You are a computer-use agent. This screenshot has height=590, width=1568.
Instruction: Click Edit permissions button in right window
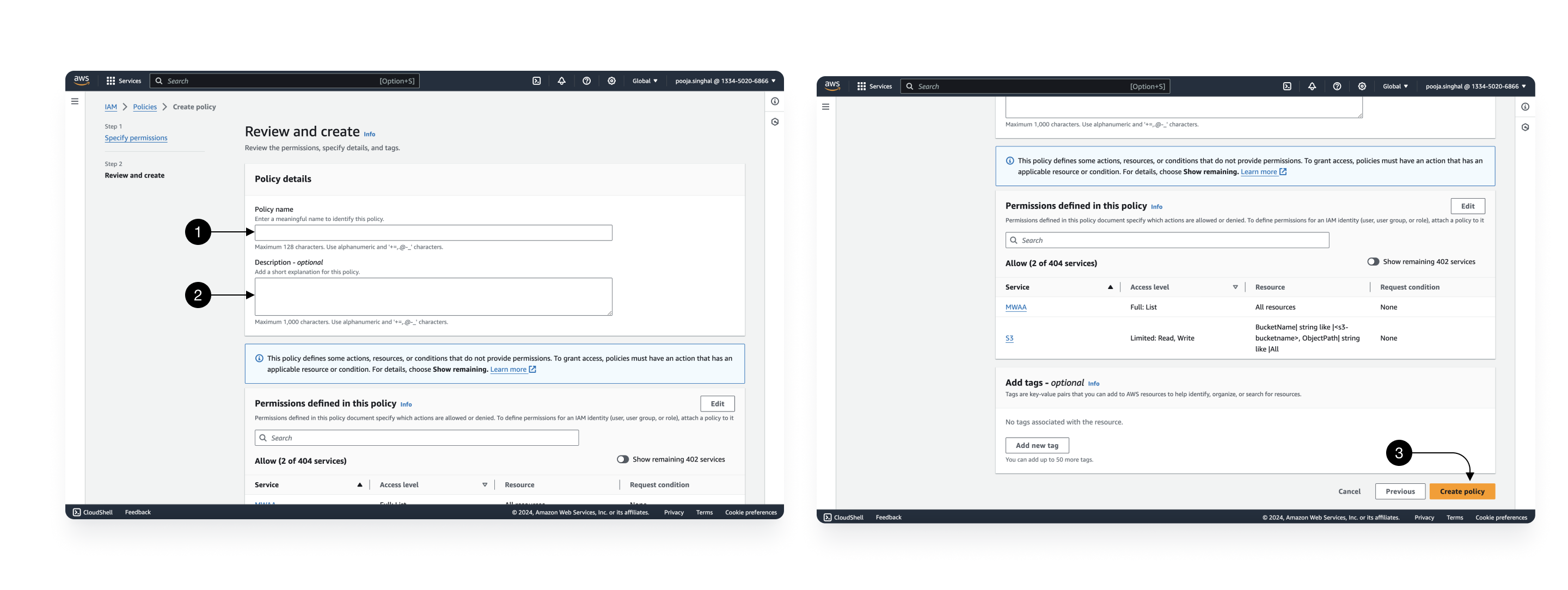coord(1468,206)
